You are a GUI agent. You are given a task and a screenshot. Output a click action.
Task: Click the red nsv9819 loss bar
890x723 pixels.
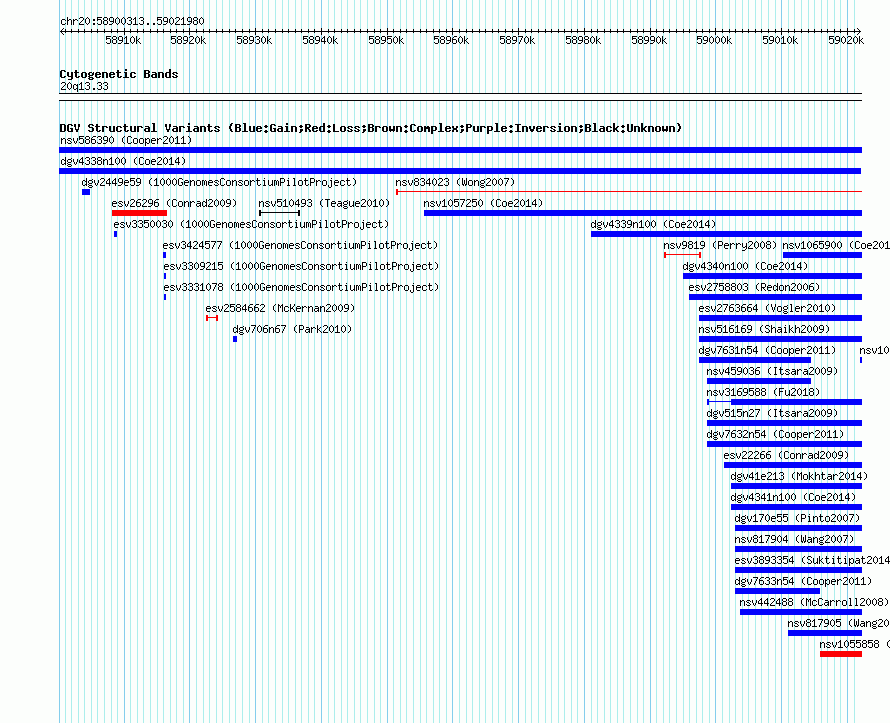682,255
